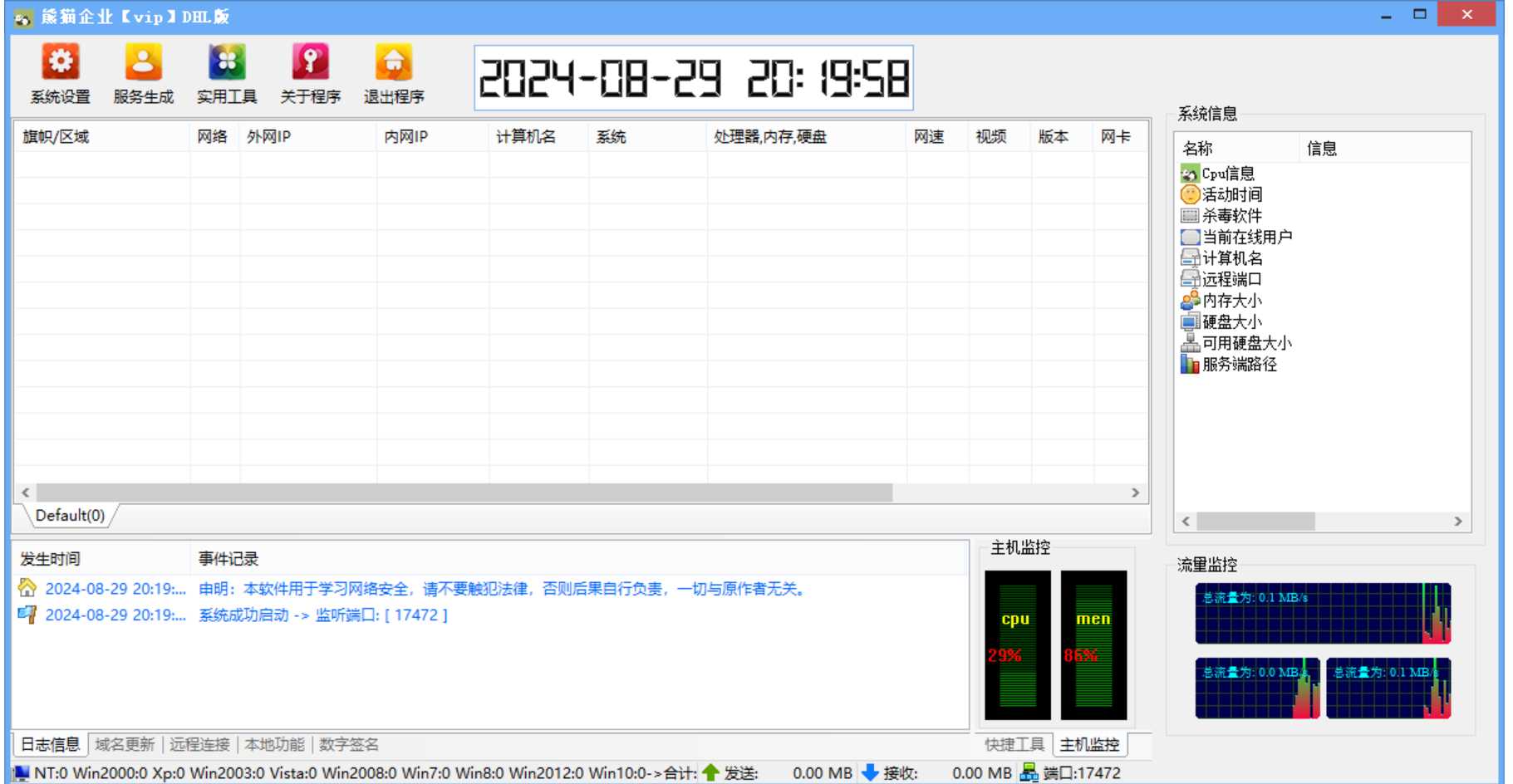
Task: Click the 内网IP column header
Action: coord(432,137)
